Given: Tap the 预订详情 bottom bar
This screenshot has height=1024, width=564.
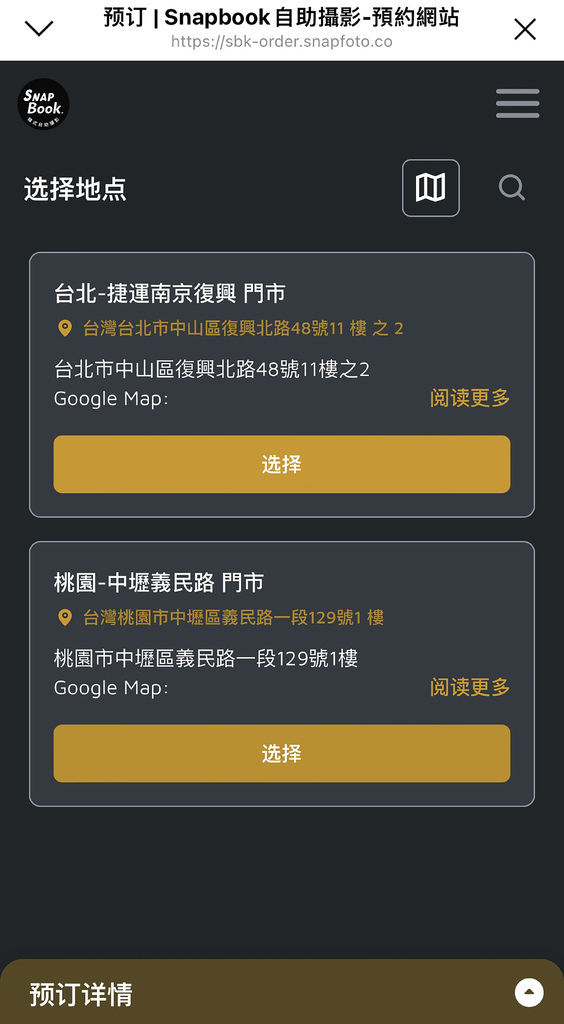Looking at the screenshot, I should pos(282,991).
